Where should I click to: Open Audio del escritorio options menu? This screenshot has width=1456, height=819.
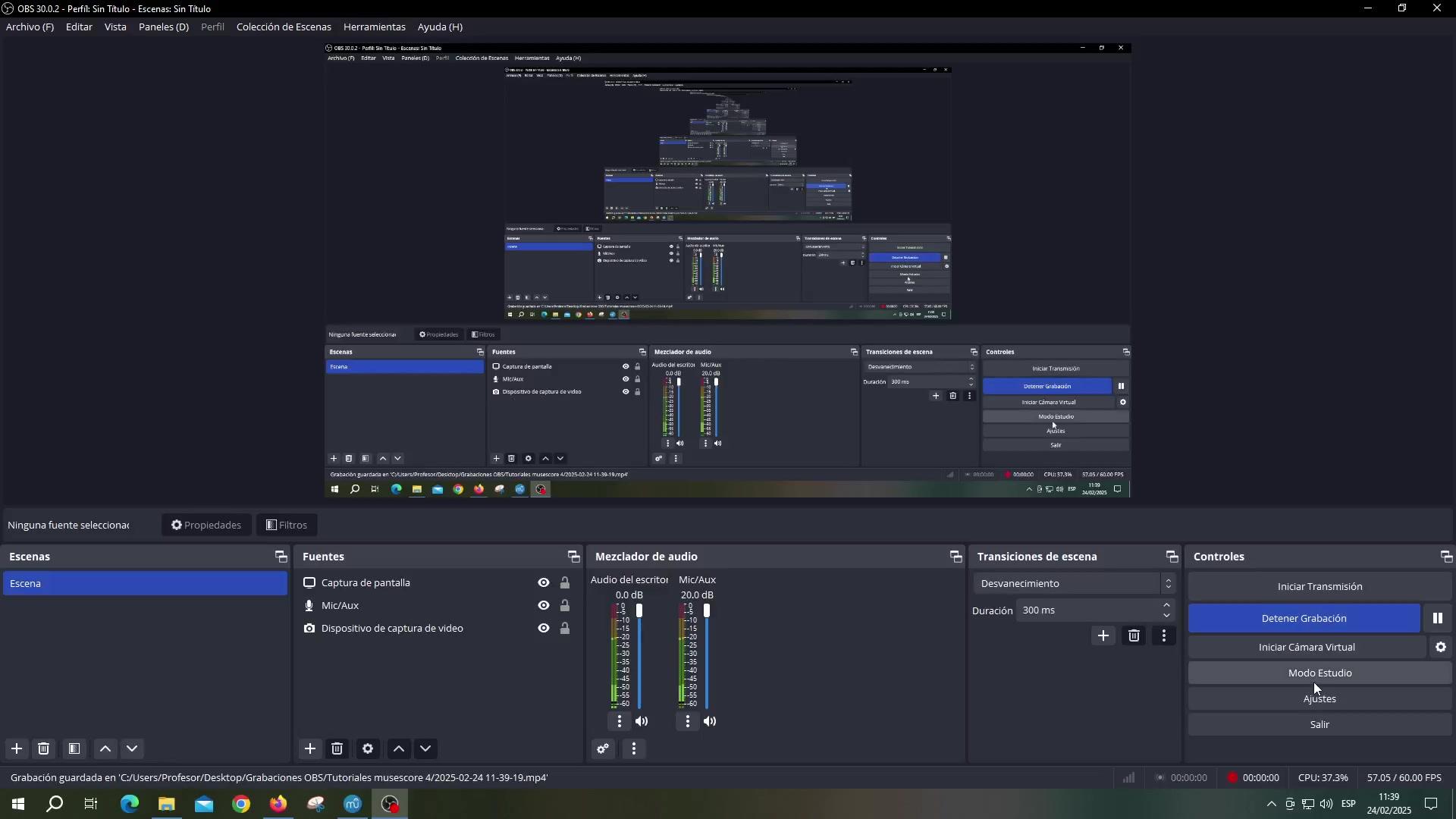(620, 722)
